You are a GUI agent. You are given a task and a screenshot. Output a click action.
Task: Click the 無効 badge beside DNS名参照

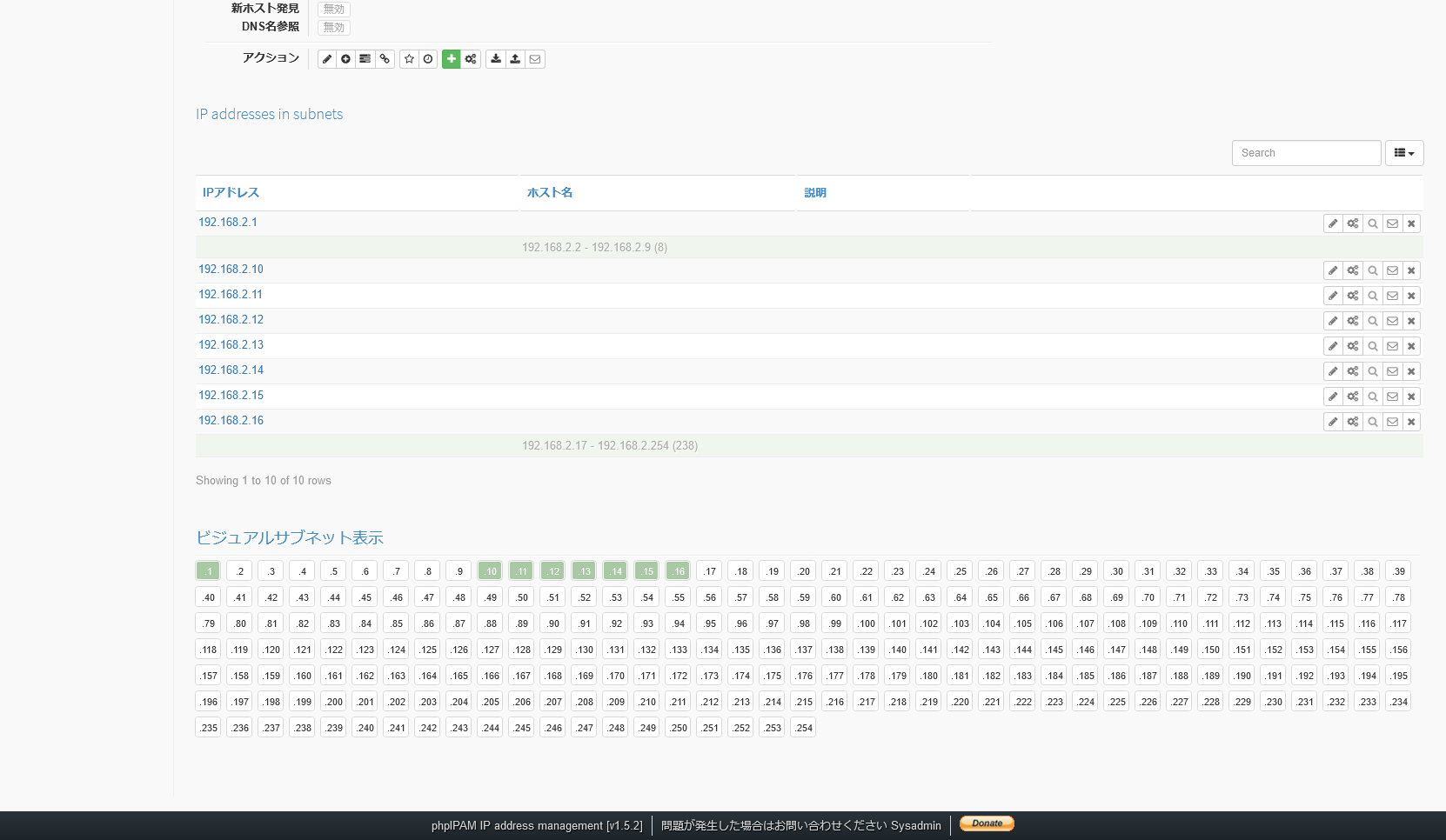click(334, 27)
